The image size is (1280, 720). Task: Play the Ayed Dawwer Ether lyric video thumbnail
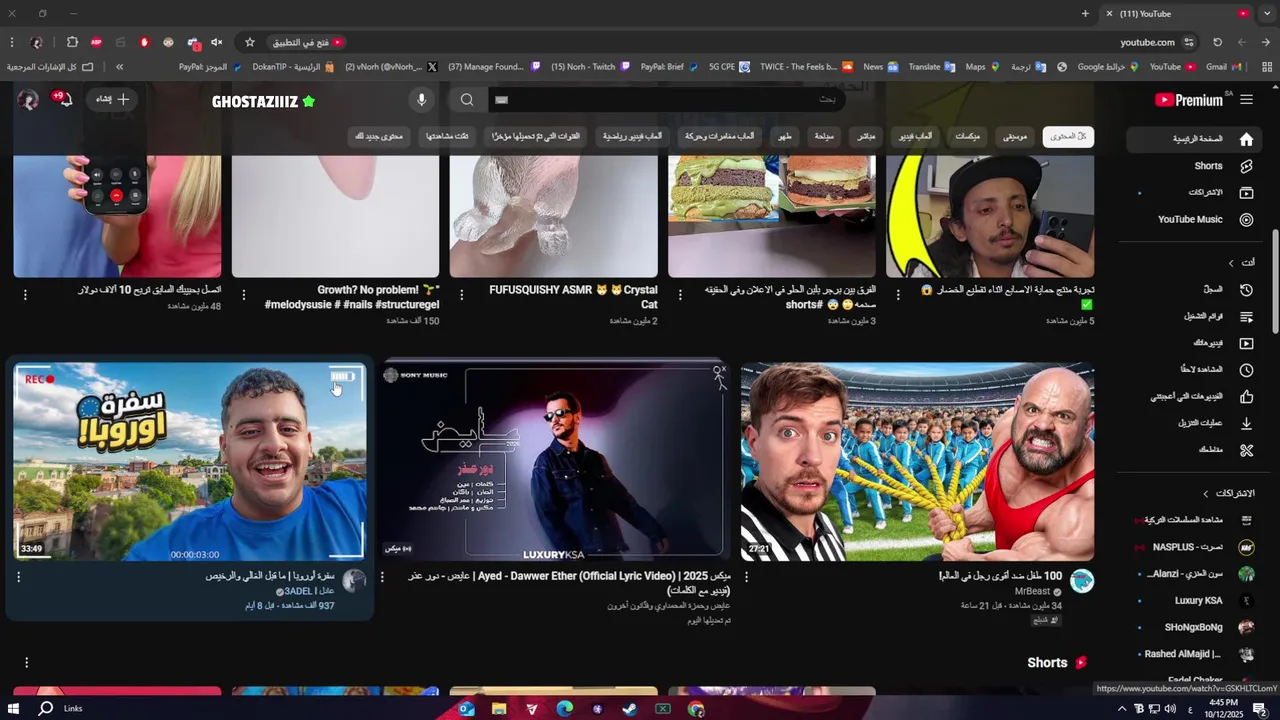point(553,461)
